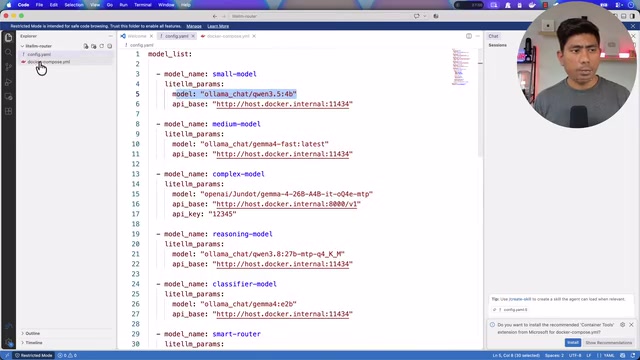The height and width of the screenshot is (360, 640).
Task: Click Learn More link in banner
Action: 218,26
